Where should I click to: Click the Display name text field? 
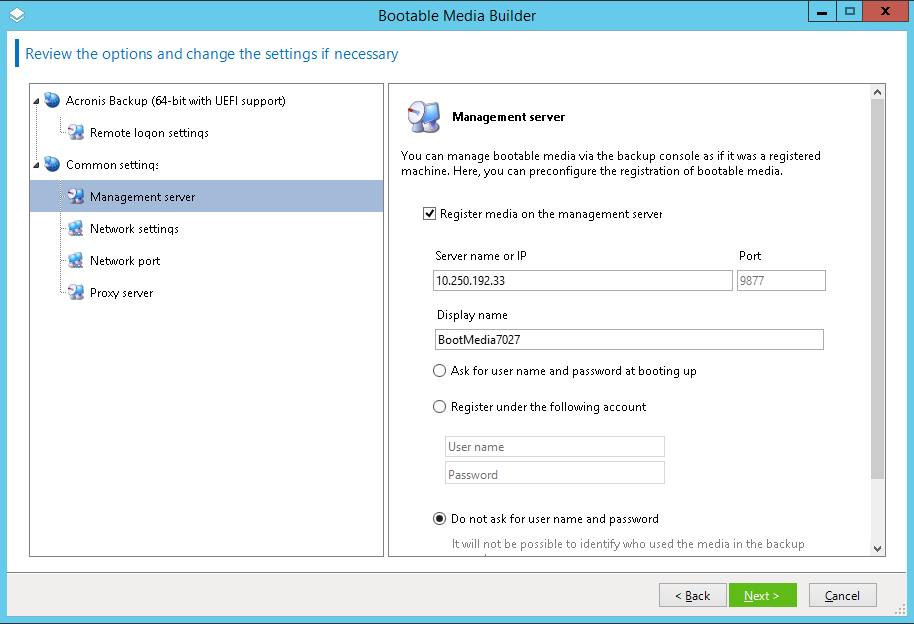(629, 340)
